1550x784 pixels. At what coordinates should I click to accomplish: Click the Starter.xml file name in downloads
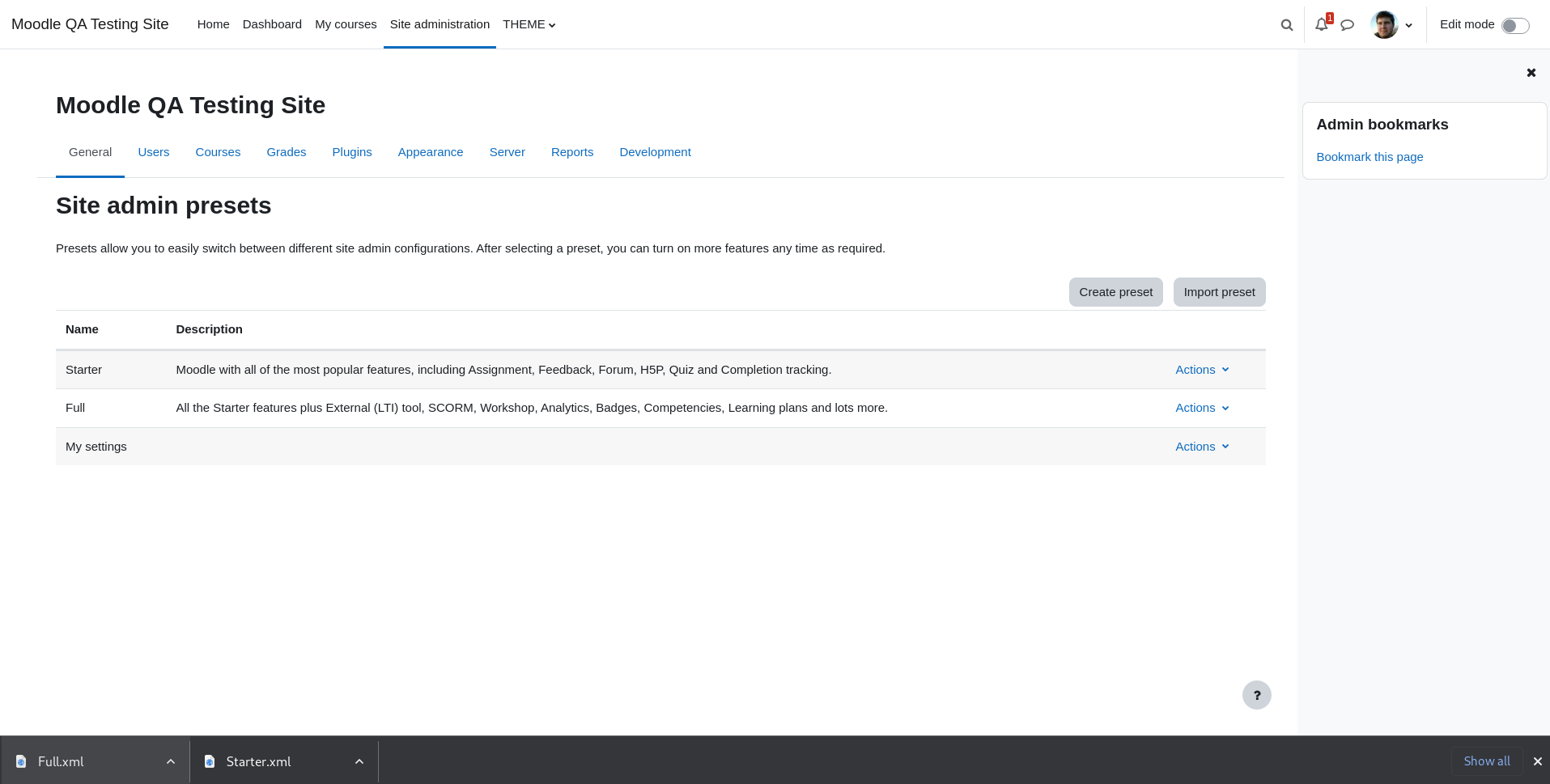click(x=258, y=761)
